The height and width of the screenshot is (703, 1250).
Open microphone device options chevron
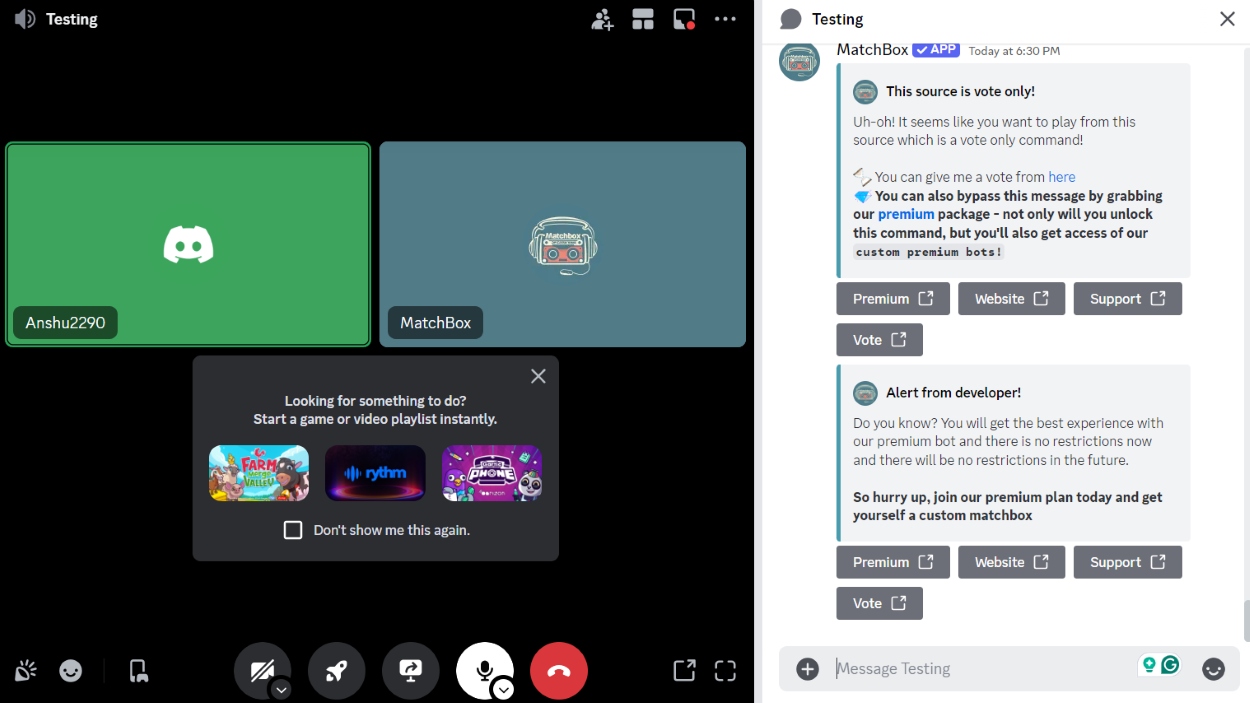pyautogui.click(x=504, y=690)
